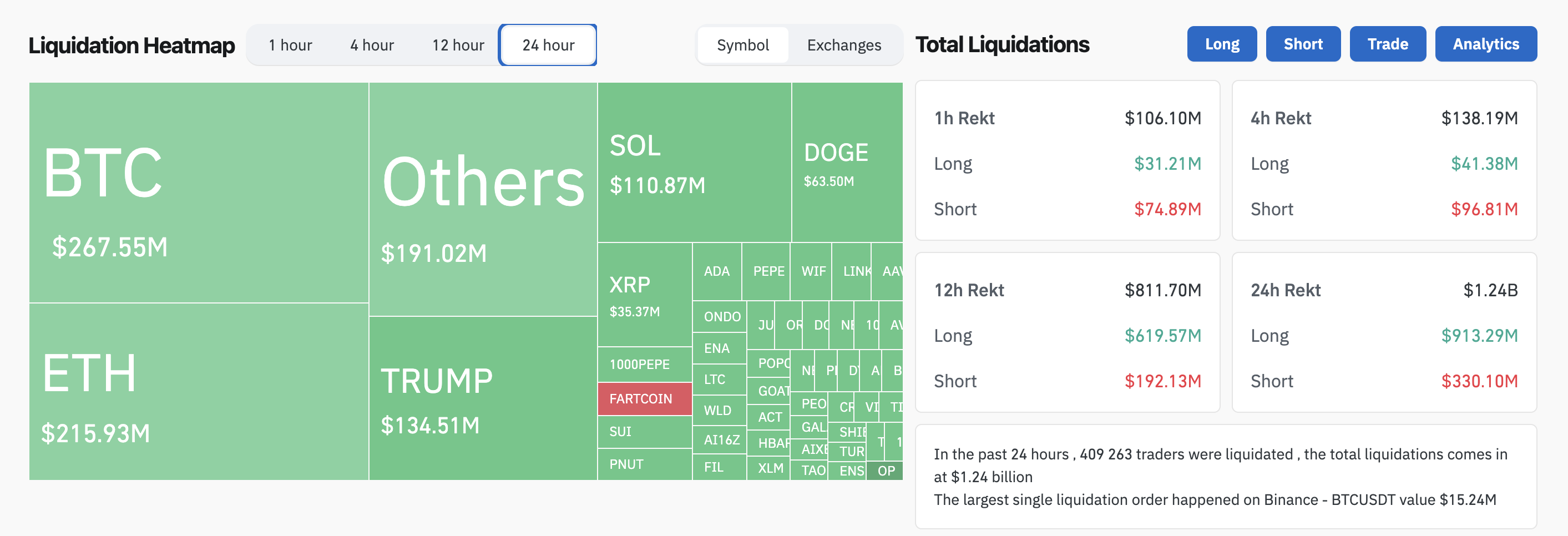
Task: Select the ETH tile in heatmap
Action: point(199,391)
